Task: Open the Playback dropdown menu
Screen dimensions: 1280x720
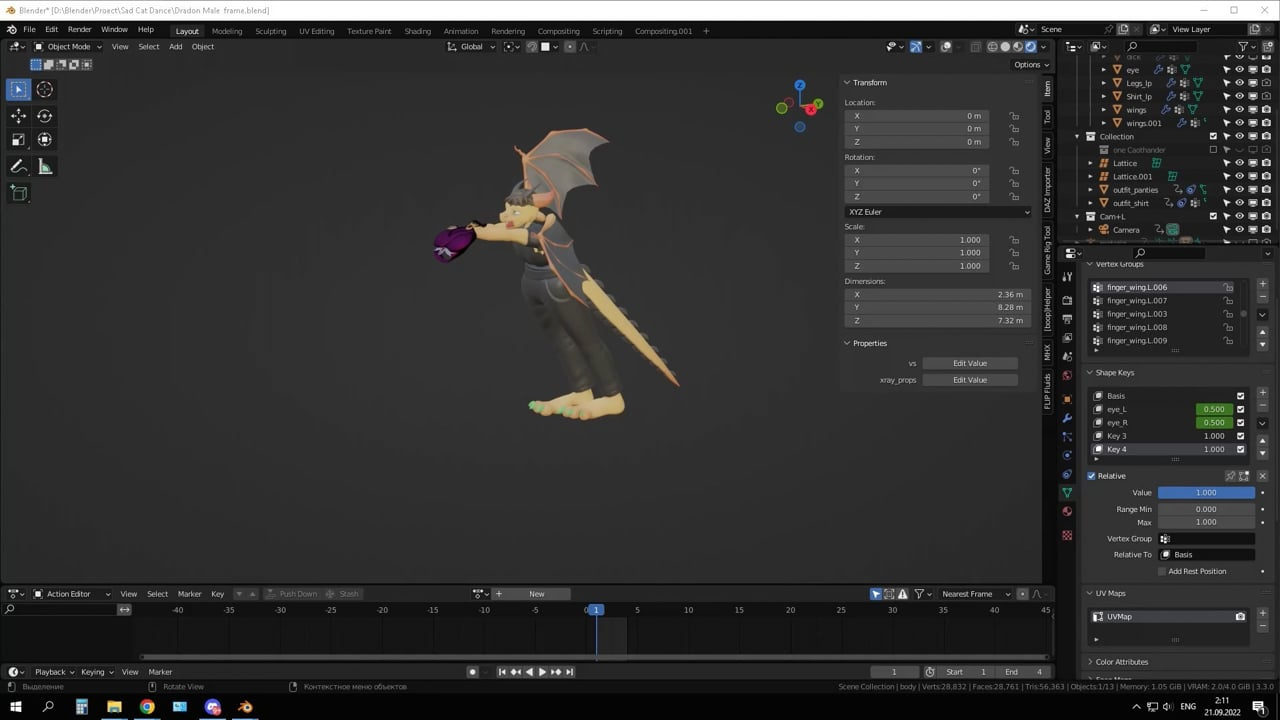Action: click(54, 672)
